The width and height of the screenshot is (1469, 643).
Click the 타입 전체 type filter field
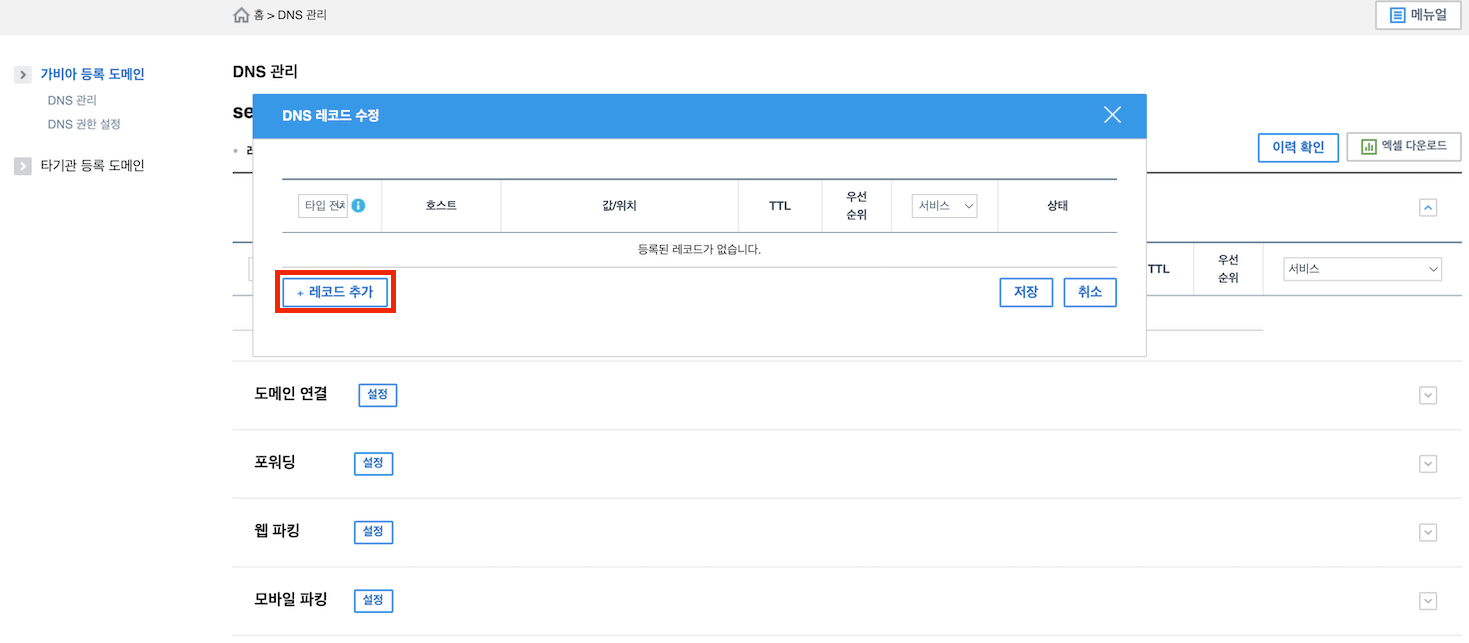(x=323, y=206)
